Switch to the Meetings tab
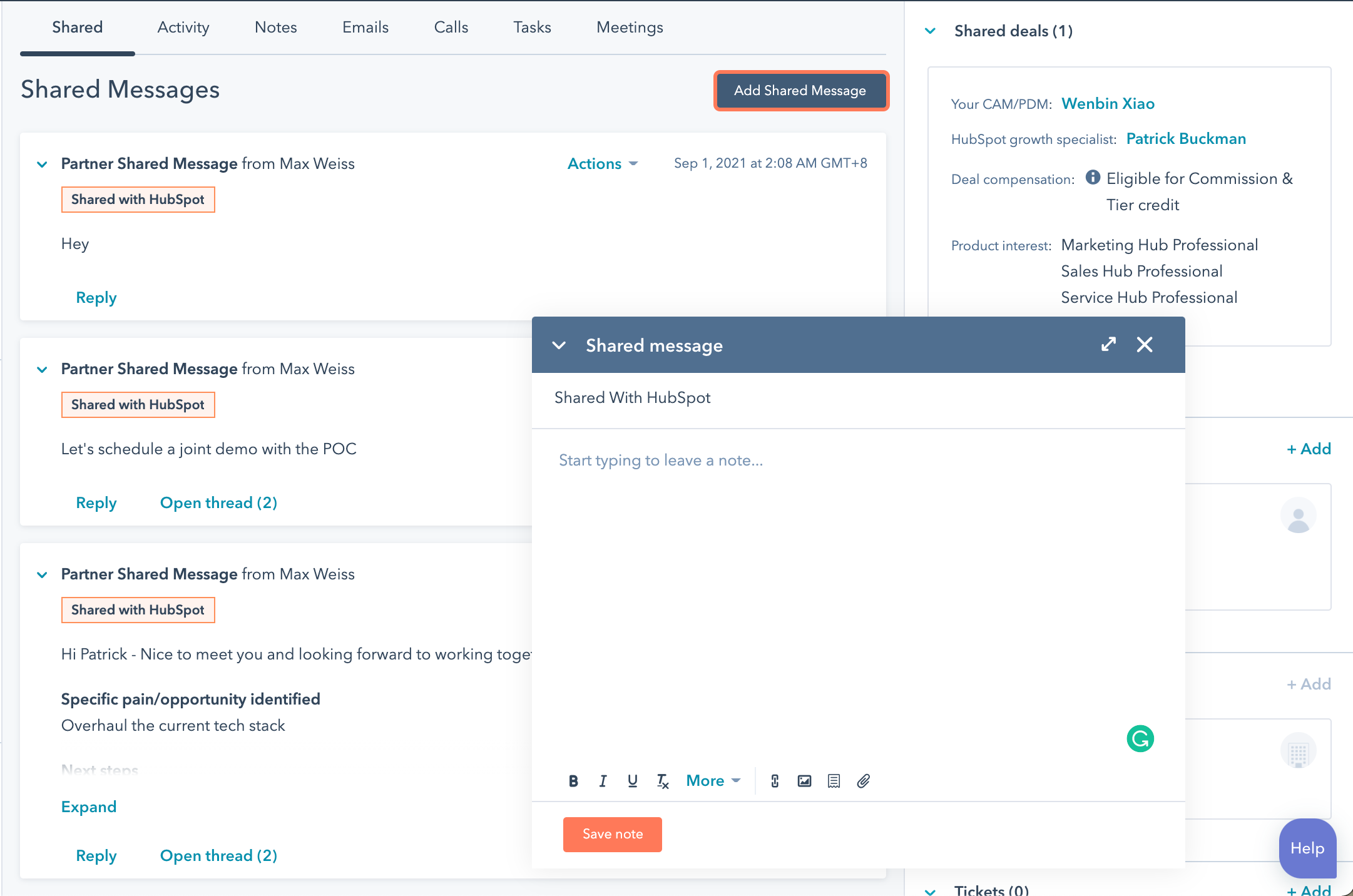 click(630, 28)
